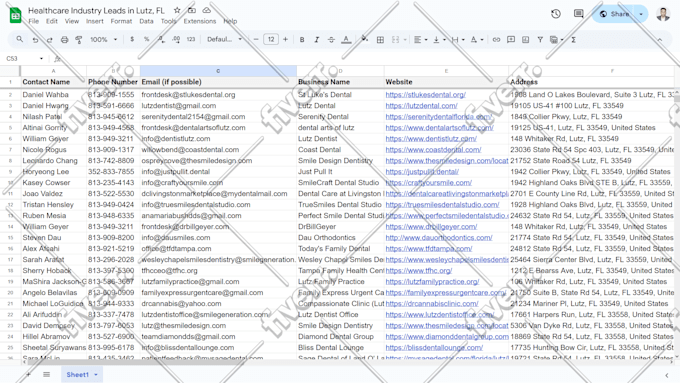Expand the Sheet1 tab options arrow
This screenshot has width=680, height=383.
pos(96,374)
